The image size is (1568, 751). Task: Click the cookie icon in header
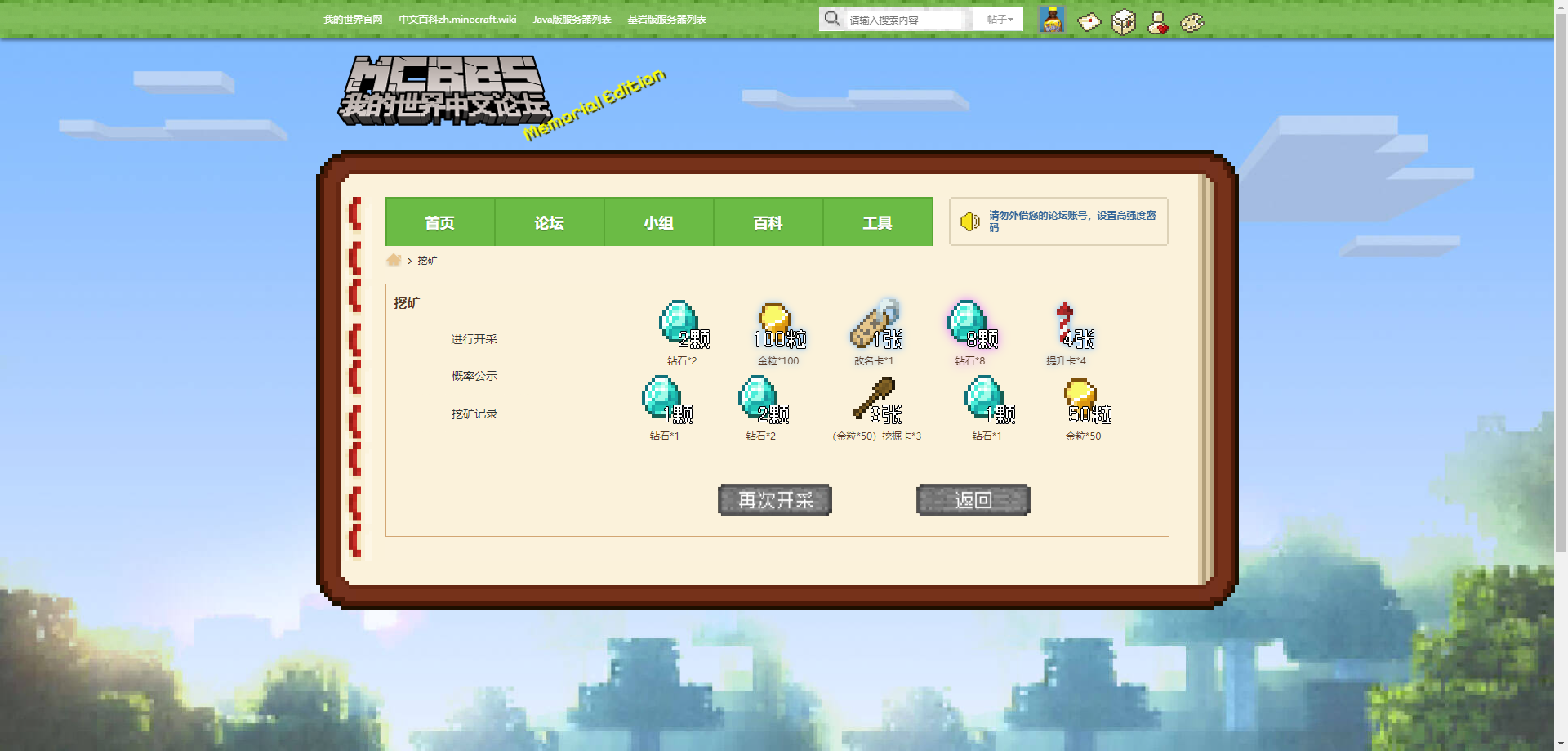(x=1192, y=23)
